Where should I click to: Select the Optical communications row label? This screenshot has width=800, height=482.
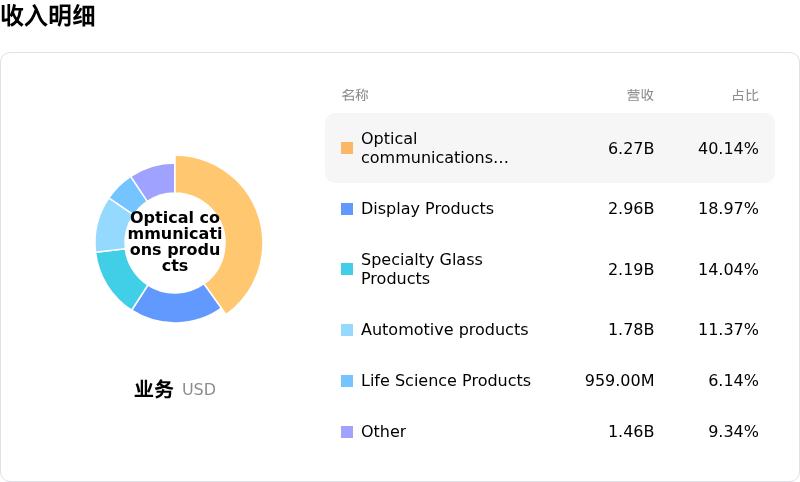tap(434, 148)
